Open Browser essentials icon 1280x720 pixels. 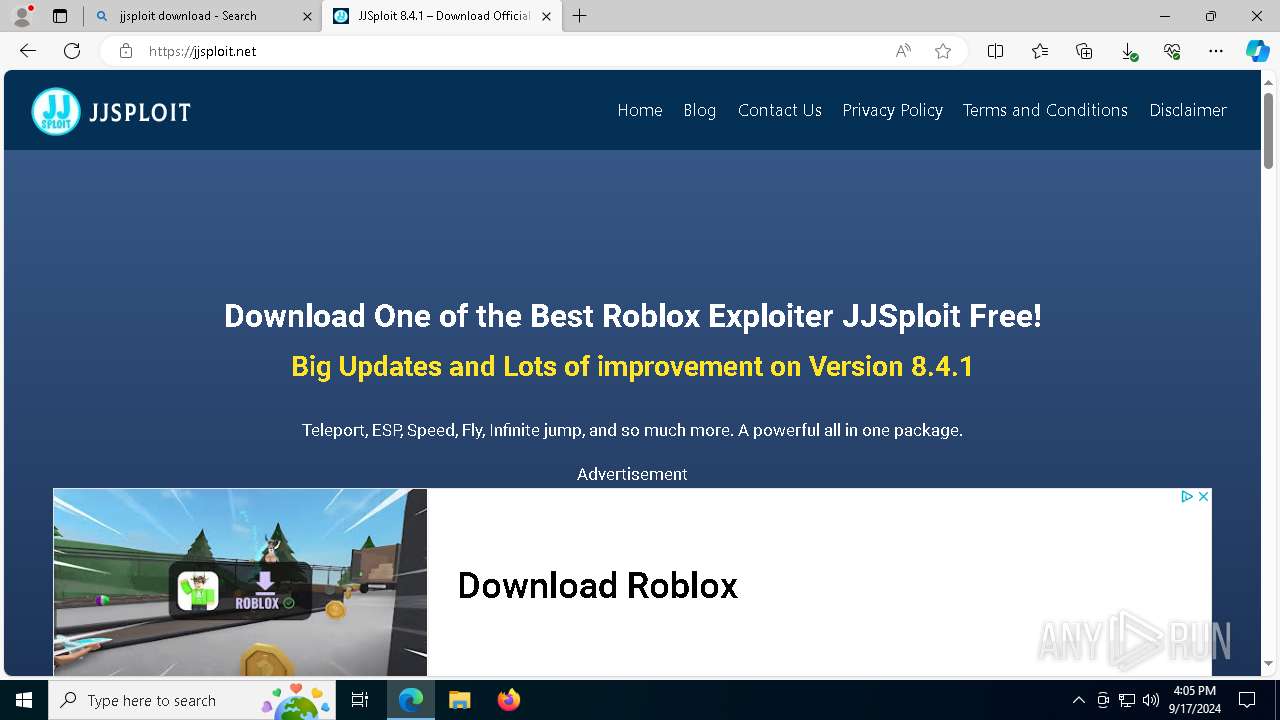(1172, 51)
